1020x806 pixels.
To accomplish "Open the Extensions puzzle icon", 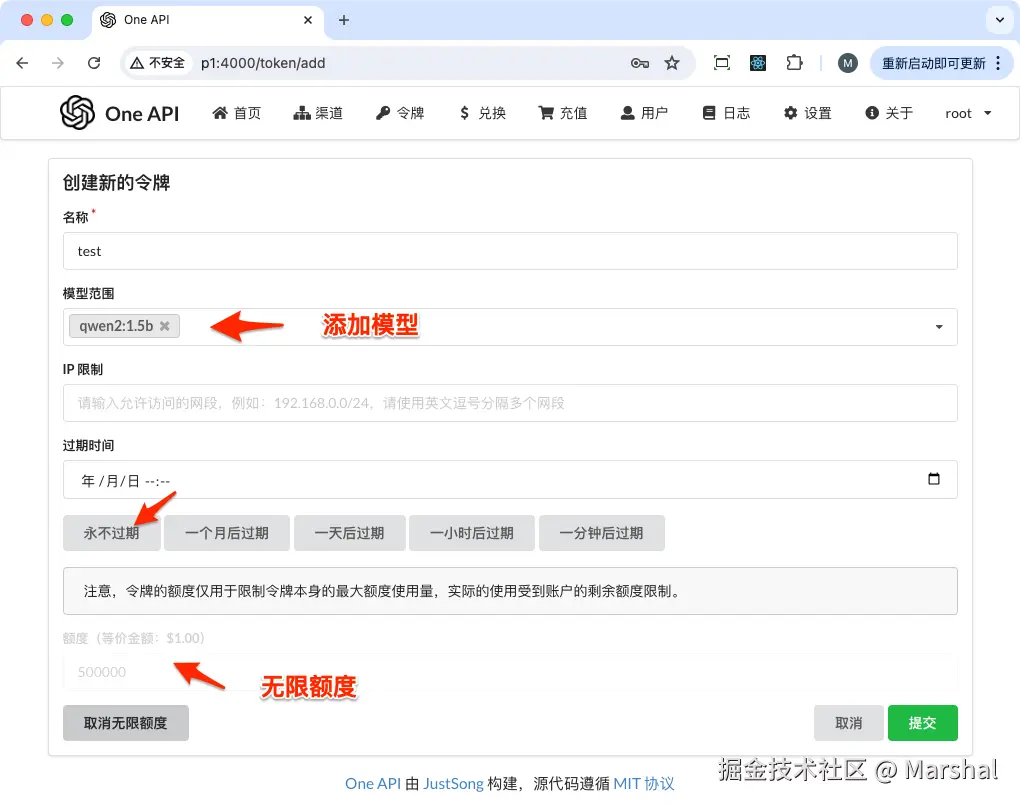I will [x=794, y=63].
